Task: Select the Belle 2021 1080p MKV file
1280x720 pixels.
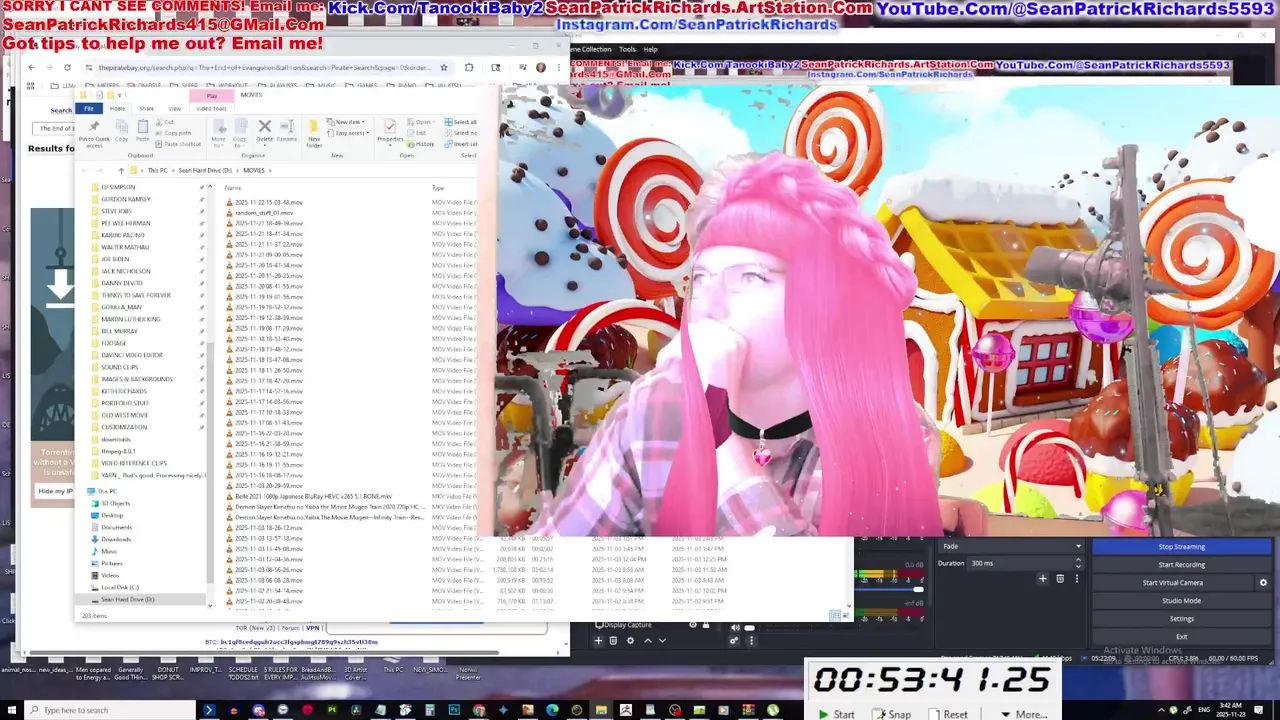Action: point(312,496)
